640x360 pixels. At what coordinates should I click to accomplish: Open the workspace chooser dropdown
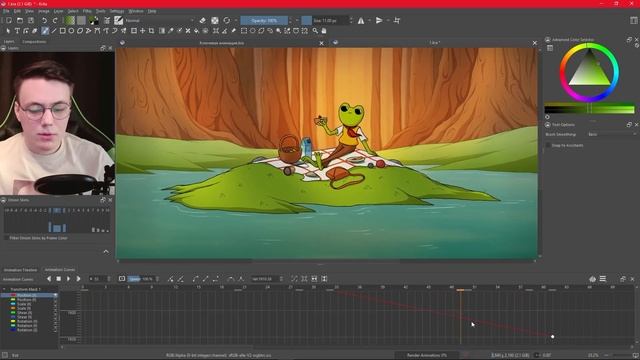click(633, 20)
